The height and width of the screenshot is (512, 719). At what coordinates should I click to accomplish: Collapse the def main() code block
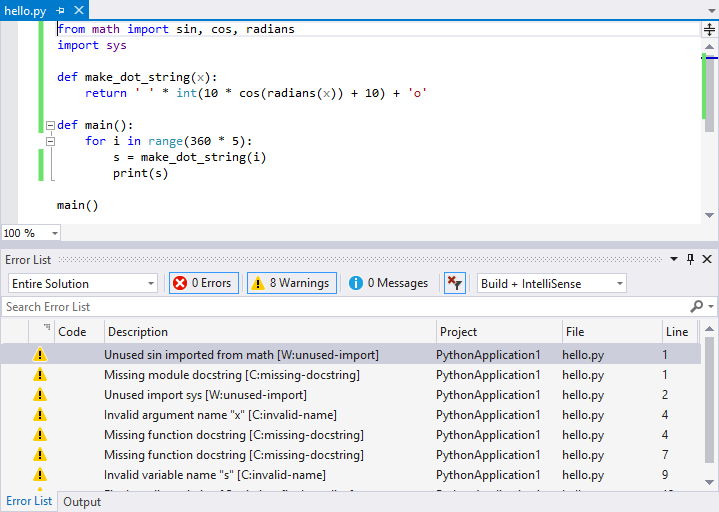50,126
